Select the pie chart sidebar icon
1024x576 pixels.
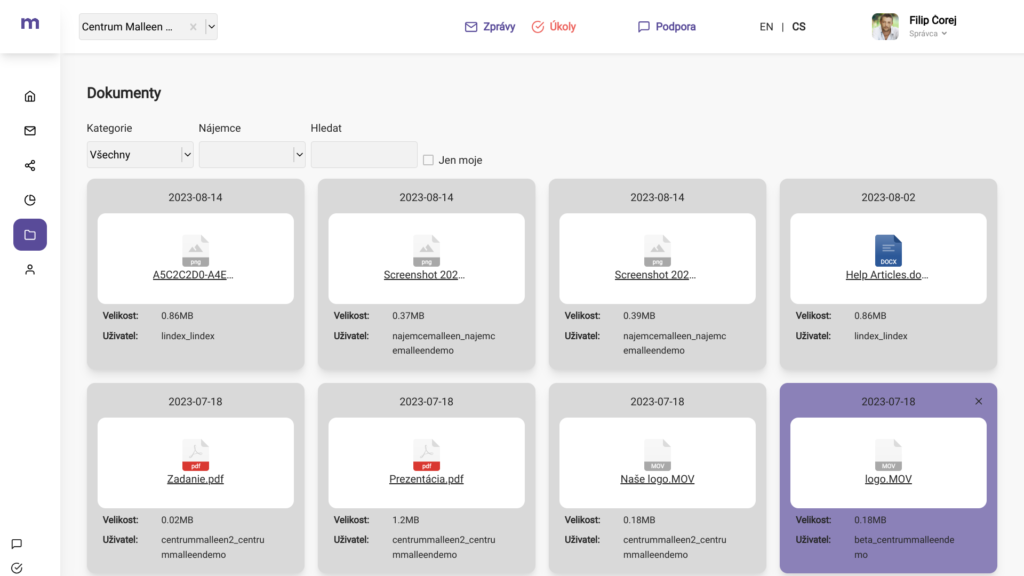click(30, 200)
